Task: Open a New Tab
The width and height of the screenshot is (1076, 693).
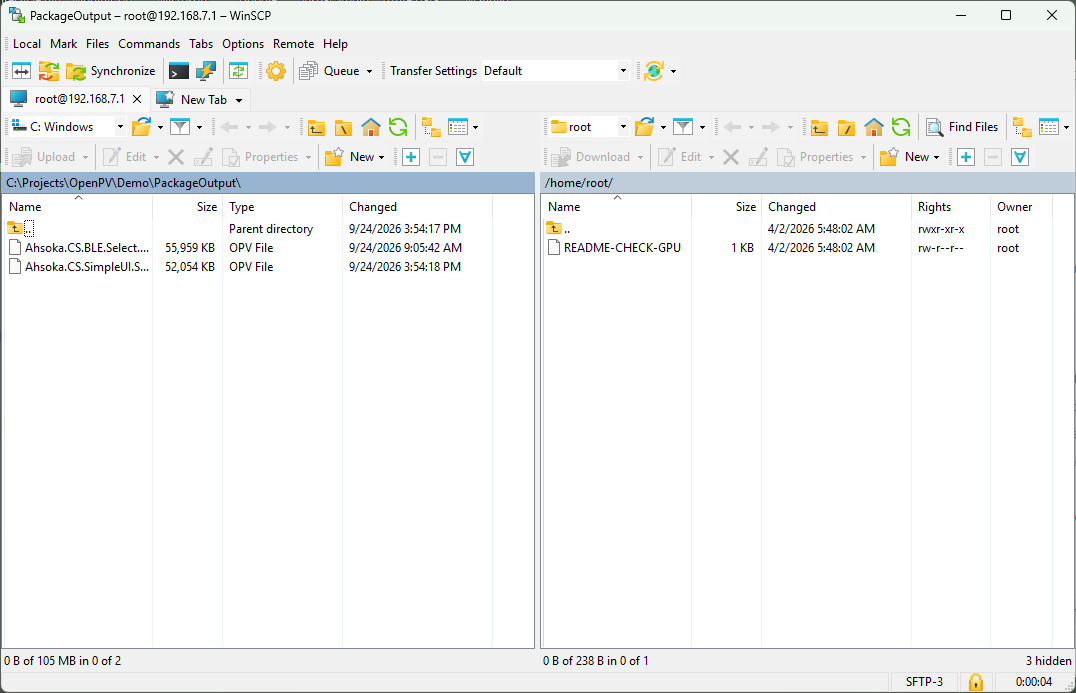Action: coord(193,99)
